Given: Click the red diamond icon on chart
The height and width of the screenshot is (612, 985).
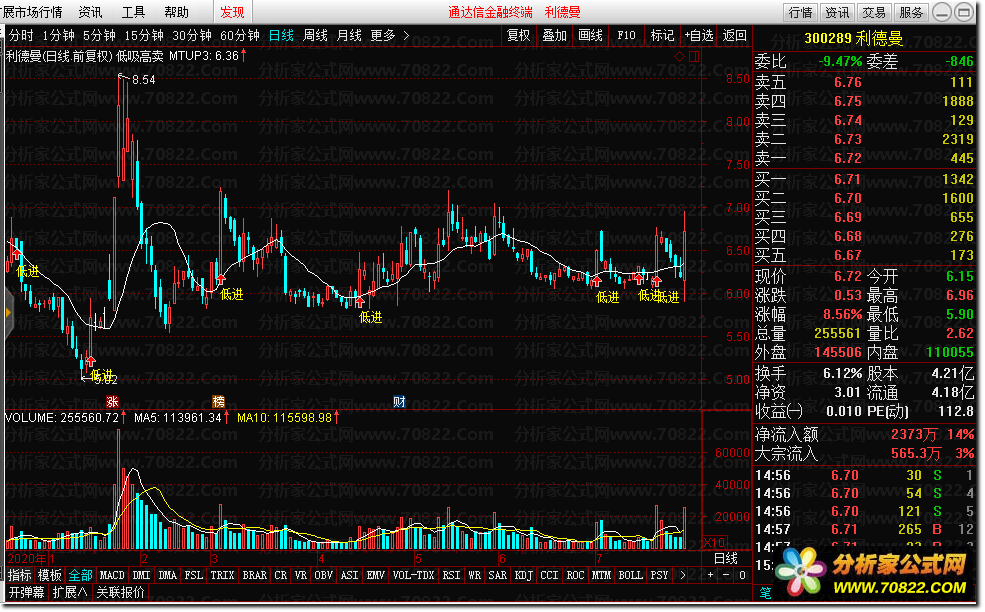Looking at the screenshot, I should [x=679, y=57].
